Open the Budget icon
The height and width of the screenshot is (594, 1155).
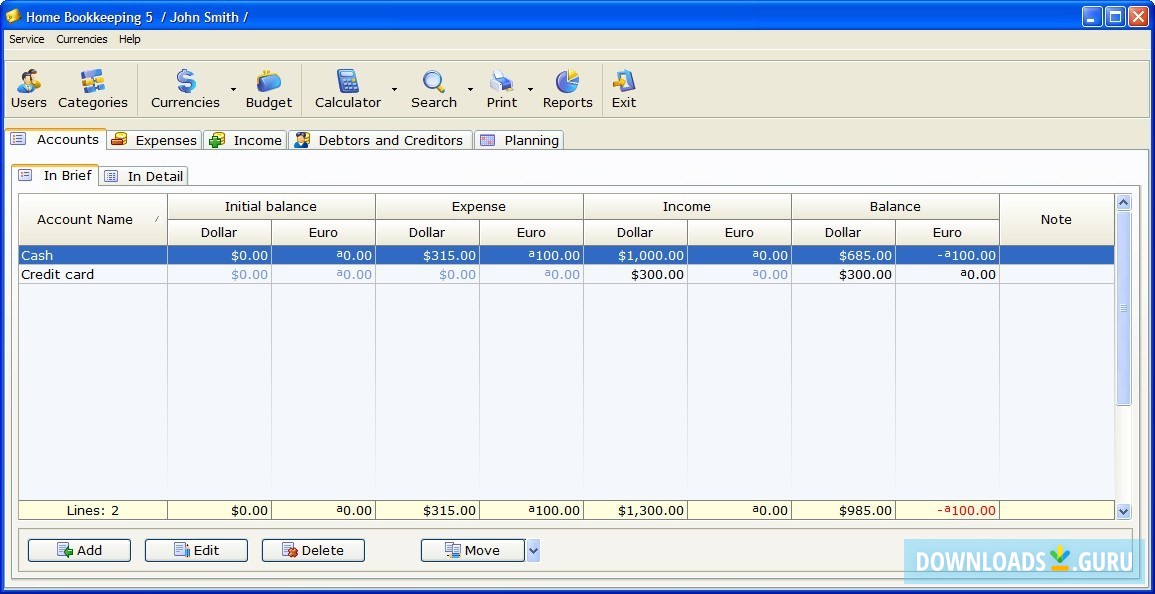pos(268,88)
